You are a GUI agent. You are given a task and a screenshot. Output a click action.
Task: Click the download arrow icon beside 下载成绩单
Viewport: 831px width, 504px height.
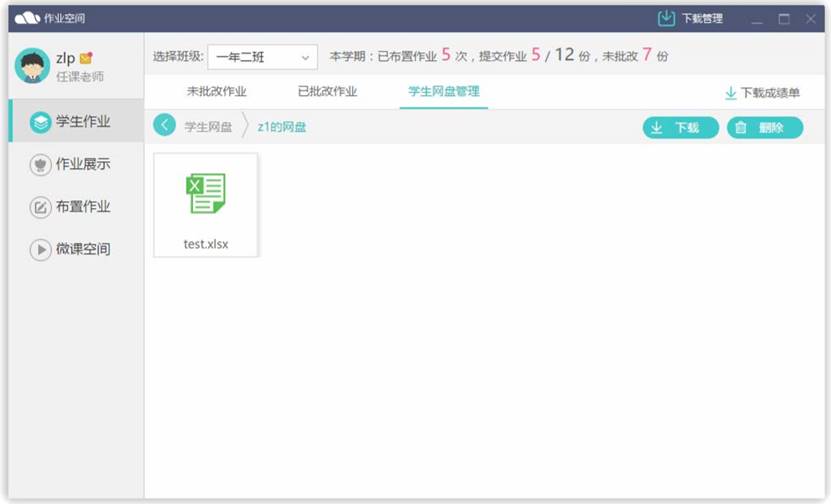[730, 93]
